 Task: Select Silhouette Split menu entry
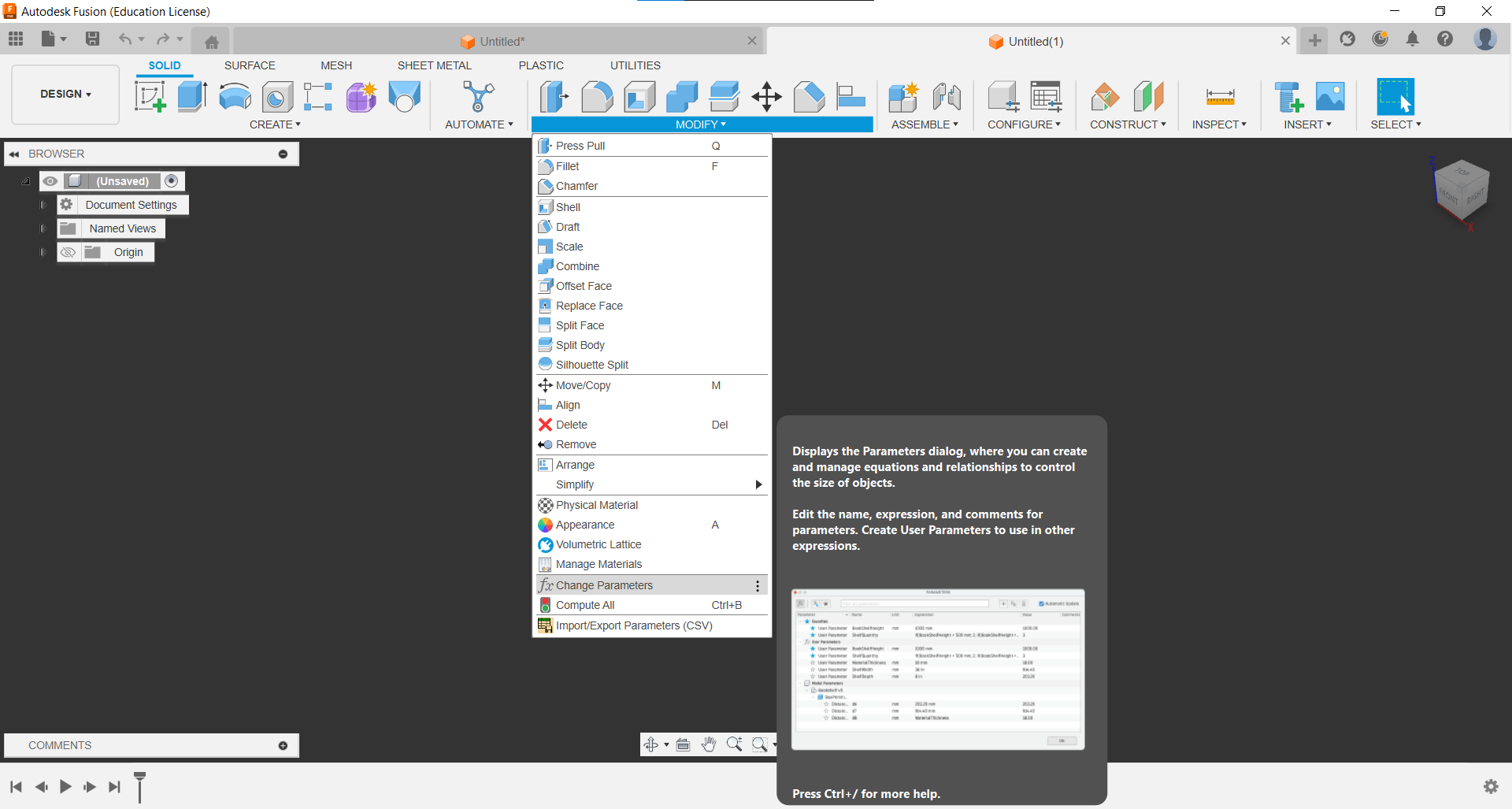(x=651, y=365)
